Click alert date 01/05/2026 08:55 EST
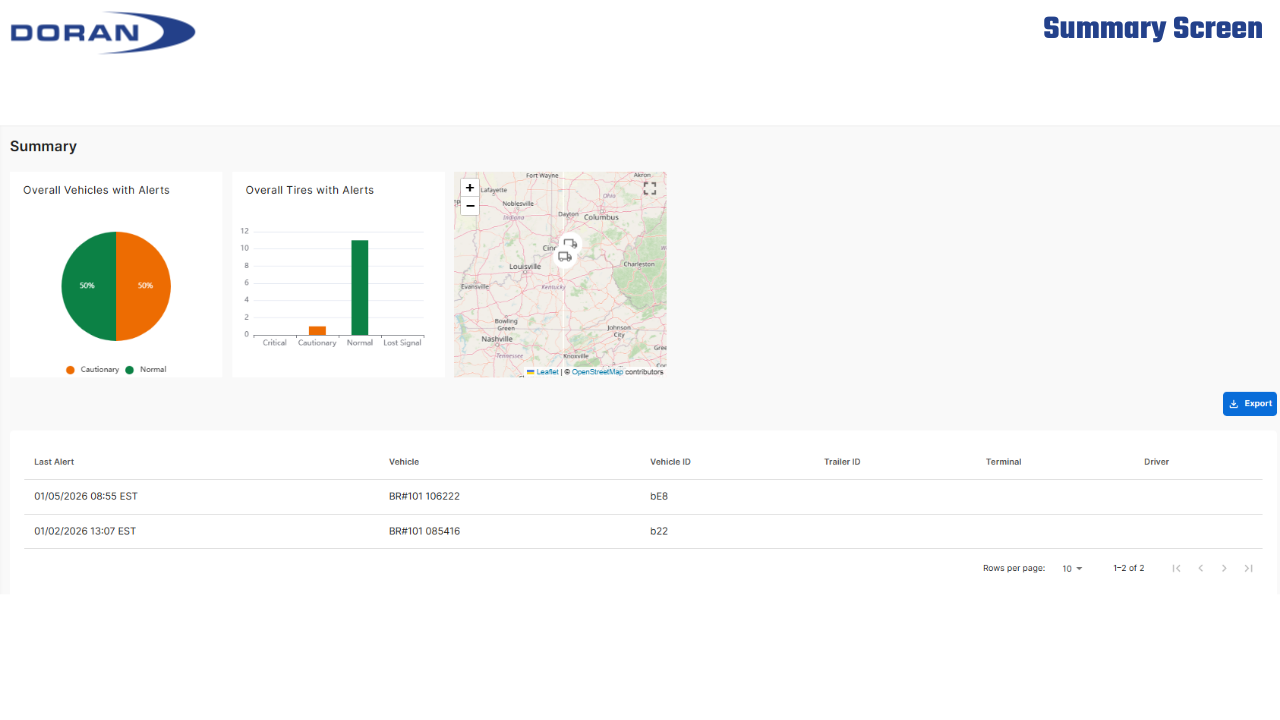Viewport: 1280px width, 720px height. click(86, 496)
